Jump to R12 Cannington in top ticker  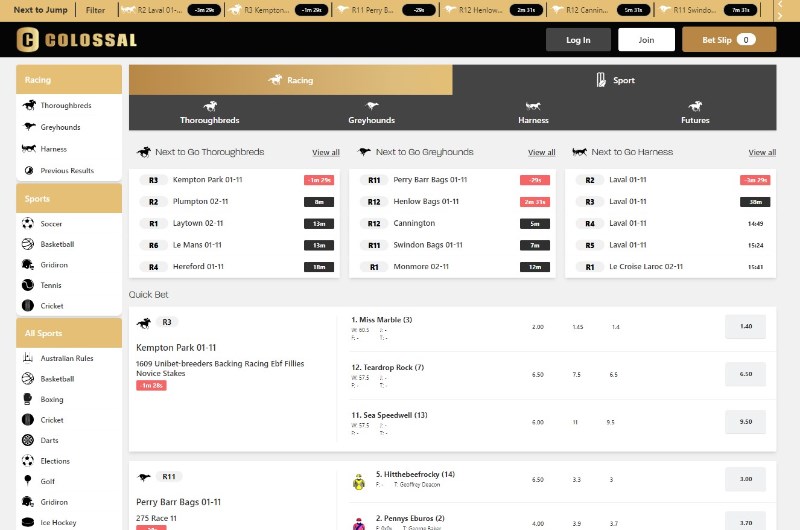601,10
